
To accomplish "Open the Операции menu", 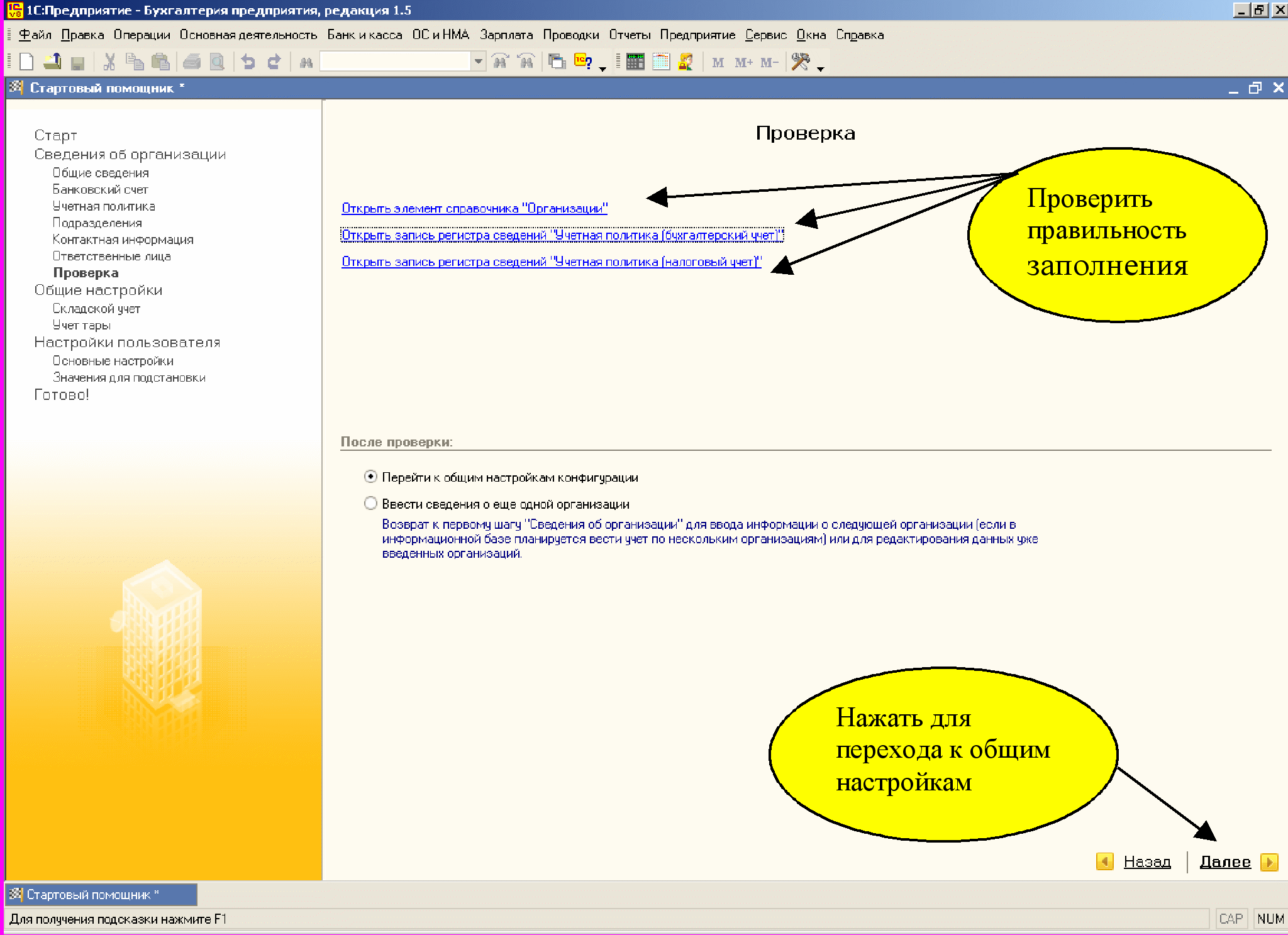I will click(142, 35).
